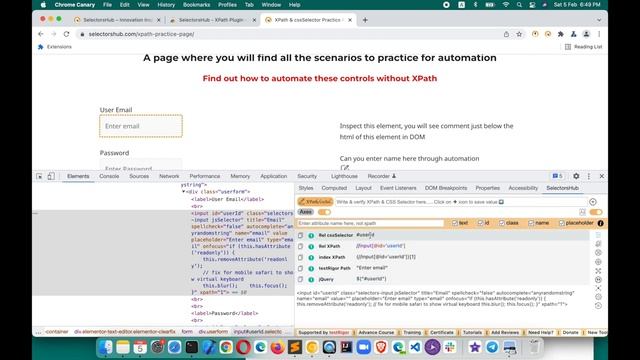
Task: Open Finder from the Dock
Action: click(x=106, y=347)
